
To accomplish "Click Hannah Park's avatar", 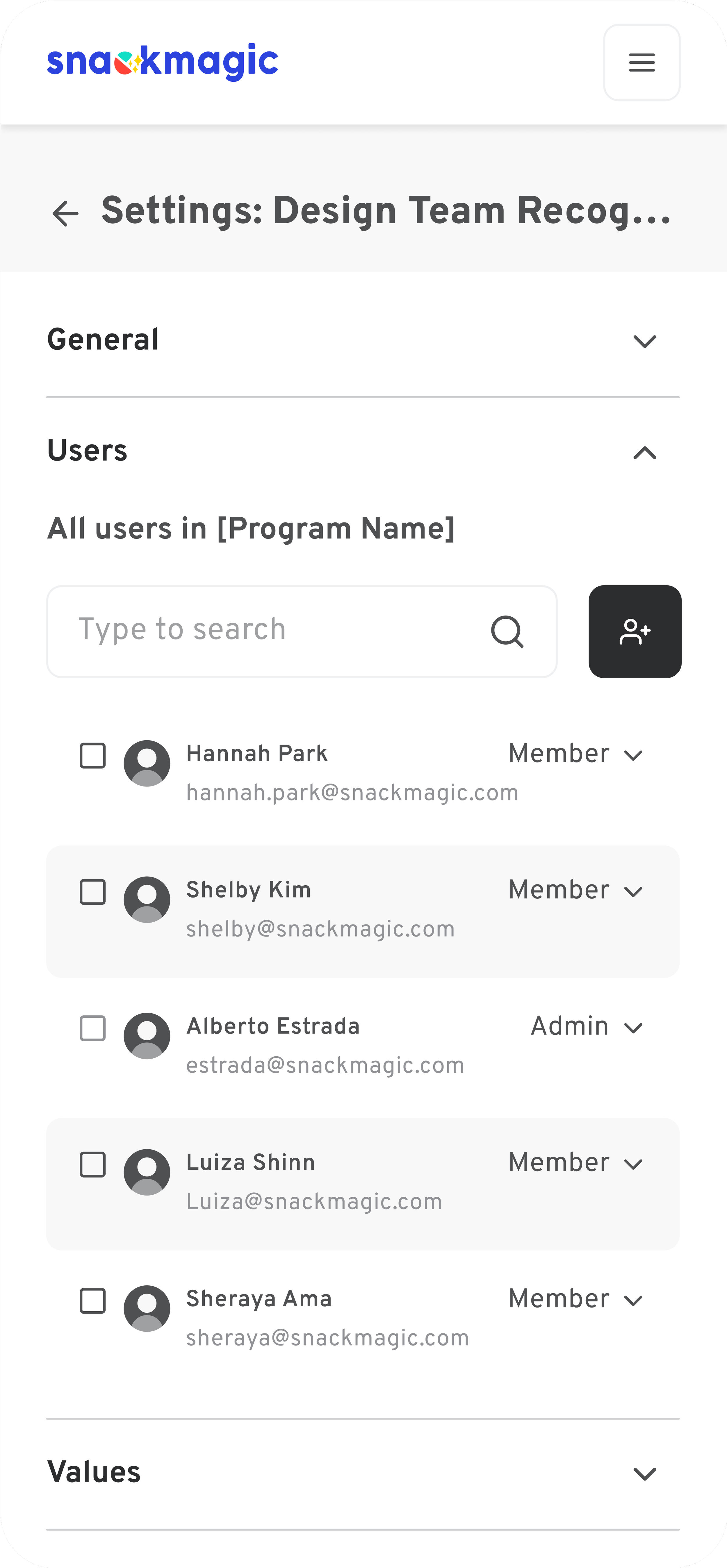I will click(147, 763).
